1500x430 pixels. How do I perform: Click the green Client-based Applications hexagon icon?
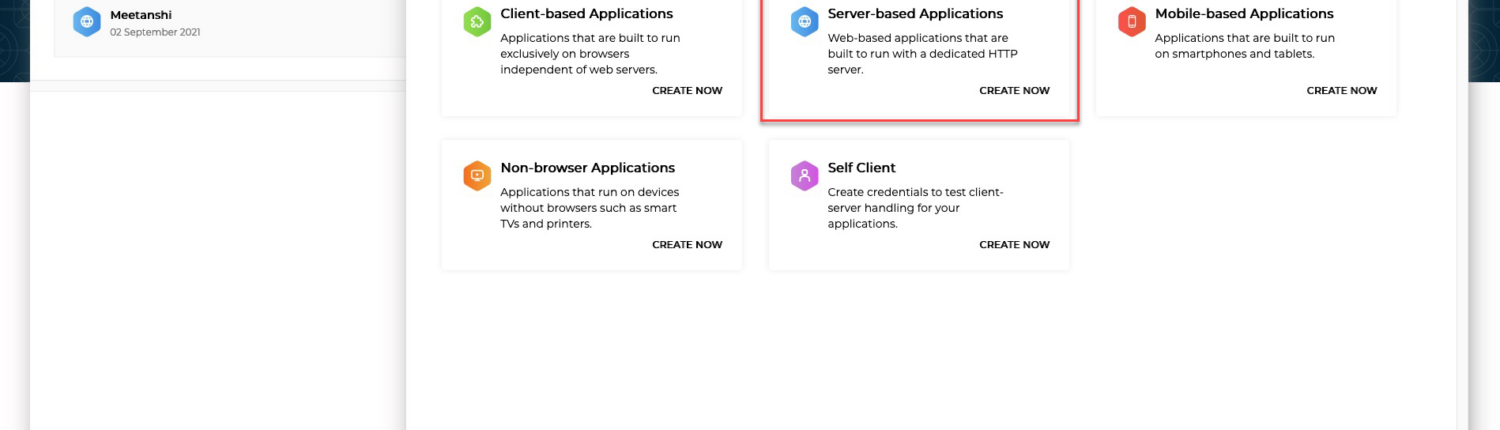(477, 21)
